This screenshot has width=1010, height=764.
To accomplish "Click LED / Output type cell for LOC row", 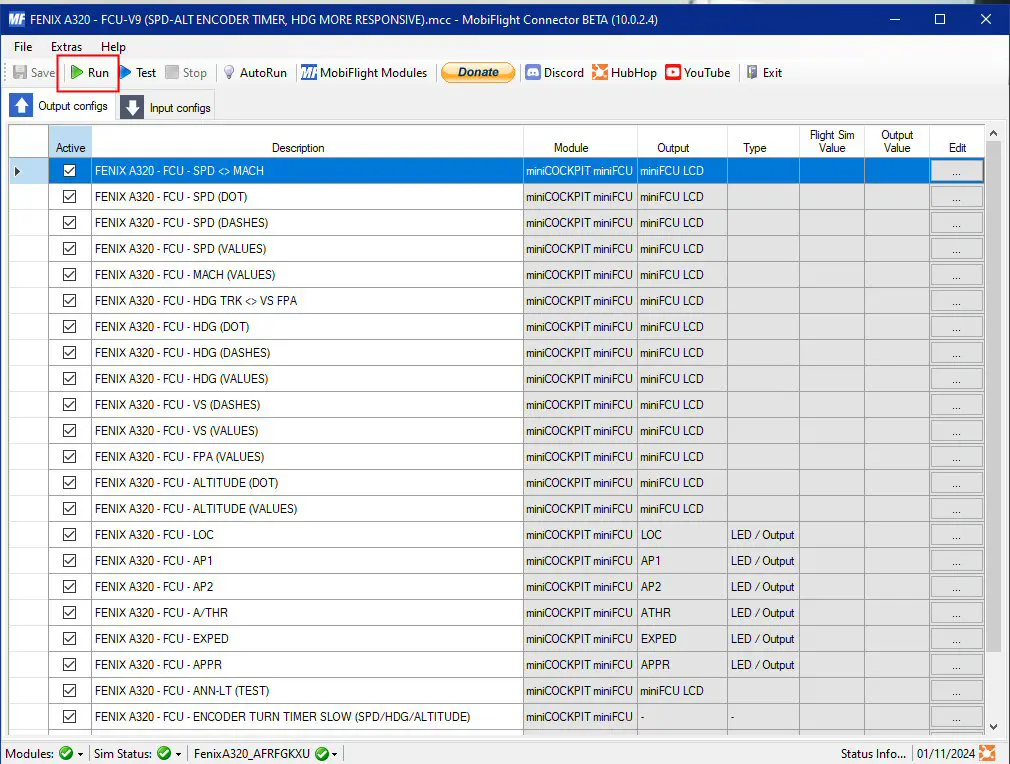I will (x=763, y=535).
